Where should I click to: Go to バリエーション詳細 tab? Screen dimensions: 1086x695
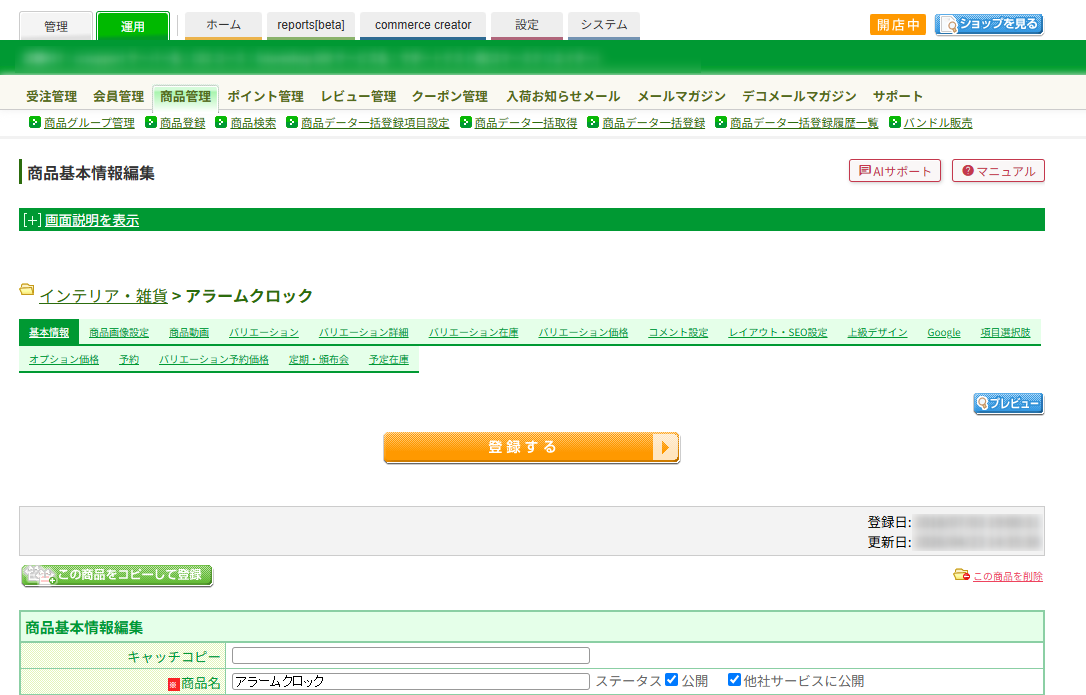coord(364,333)
